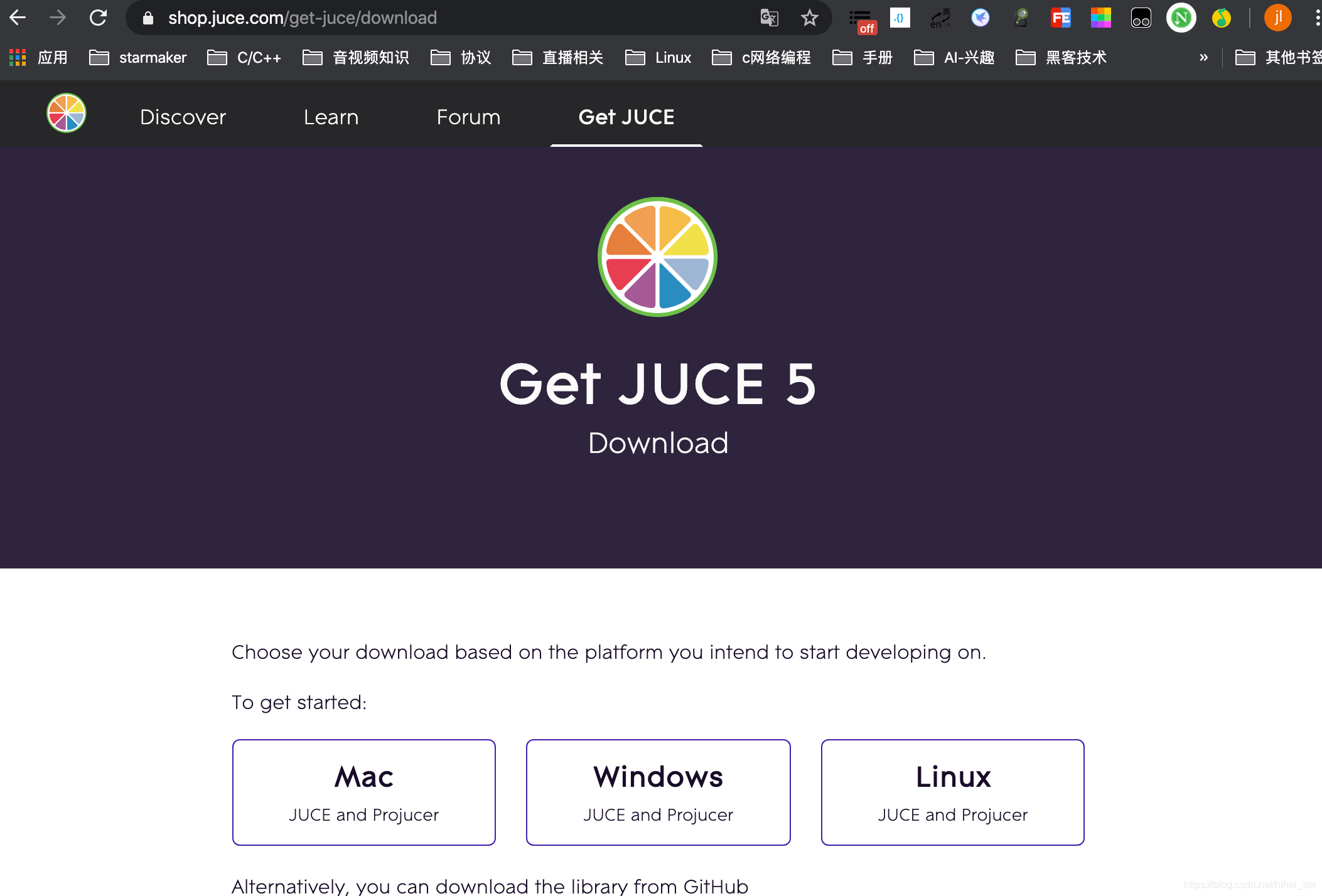The image size is (1322, 896).
Task: Select the Windows JUCE and Projucer download
Action: (x=658, y=792)
